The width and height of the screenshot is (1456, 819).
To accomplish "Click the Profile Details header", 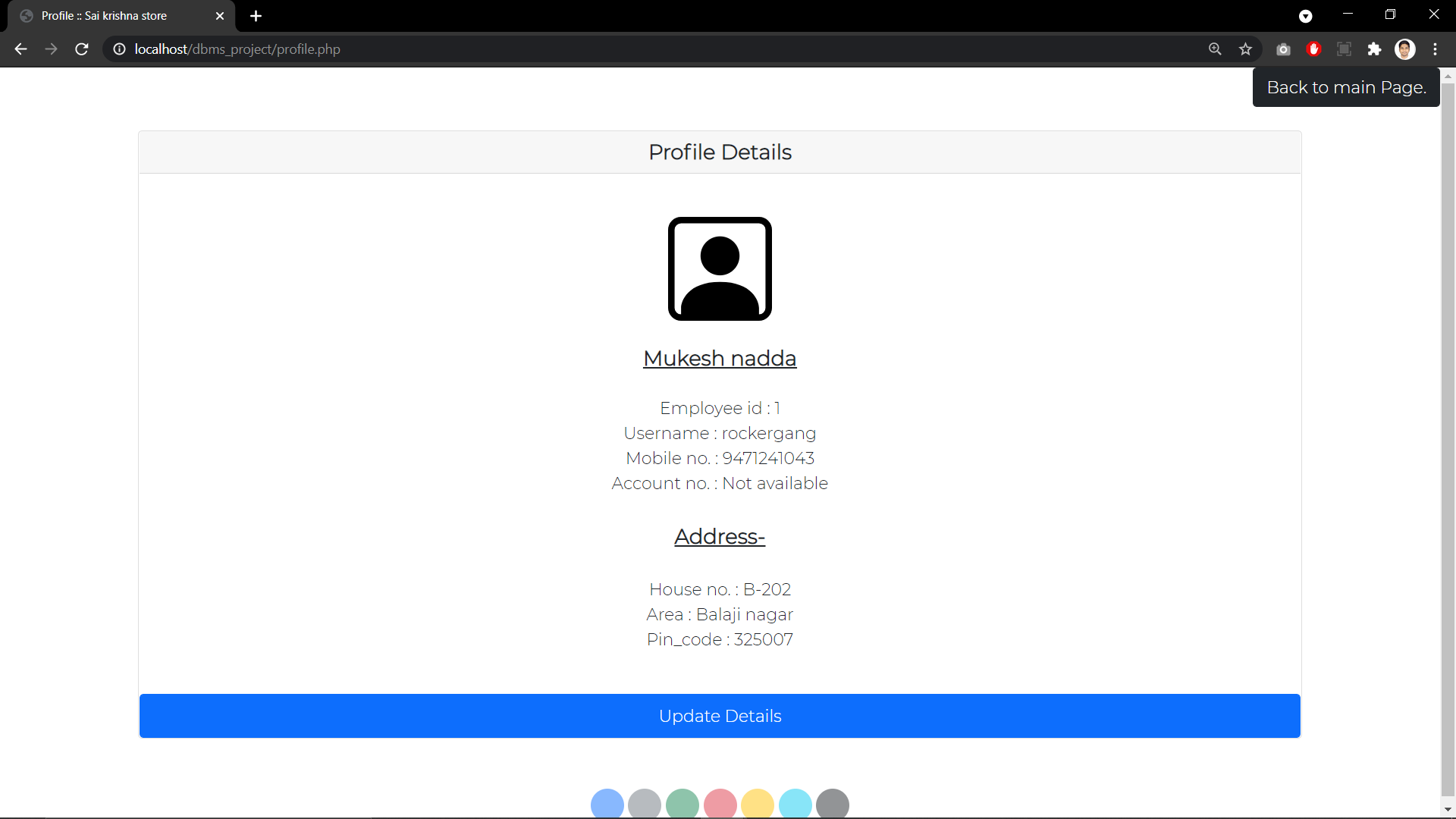I will pyautogui.click(x=720, y=152).
